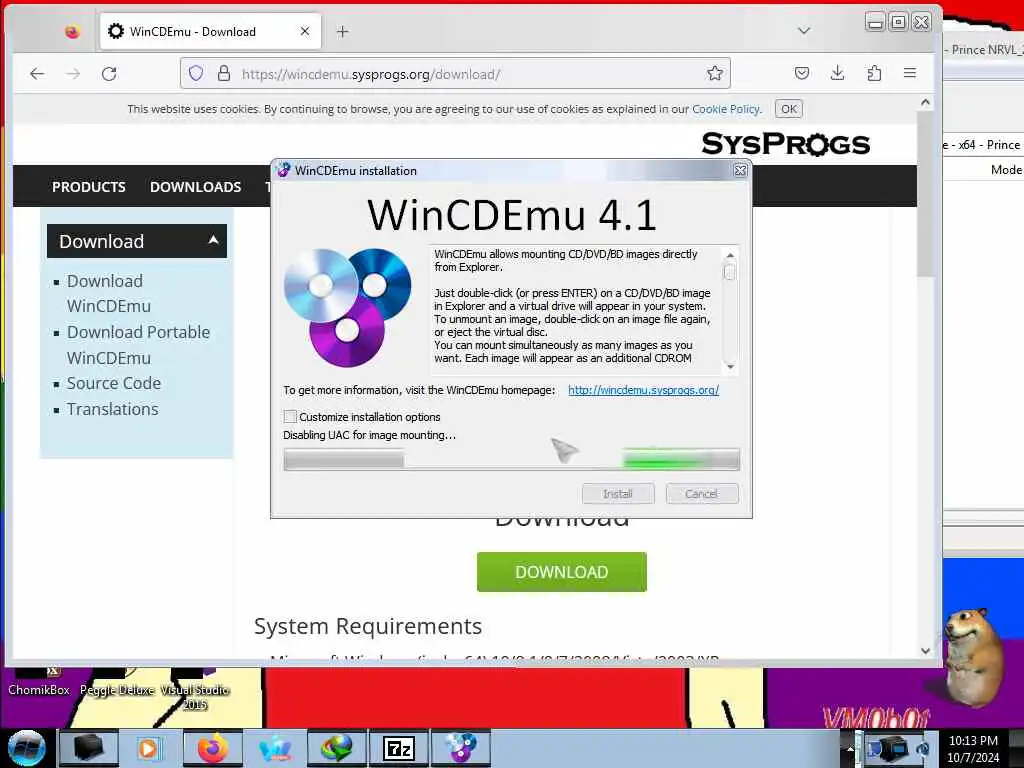This screenshot has height=768, width=1024.
Task: Open Firefox hamburger application menu
Action: click(910, 73)
